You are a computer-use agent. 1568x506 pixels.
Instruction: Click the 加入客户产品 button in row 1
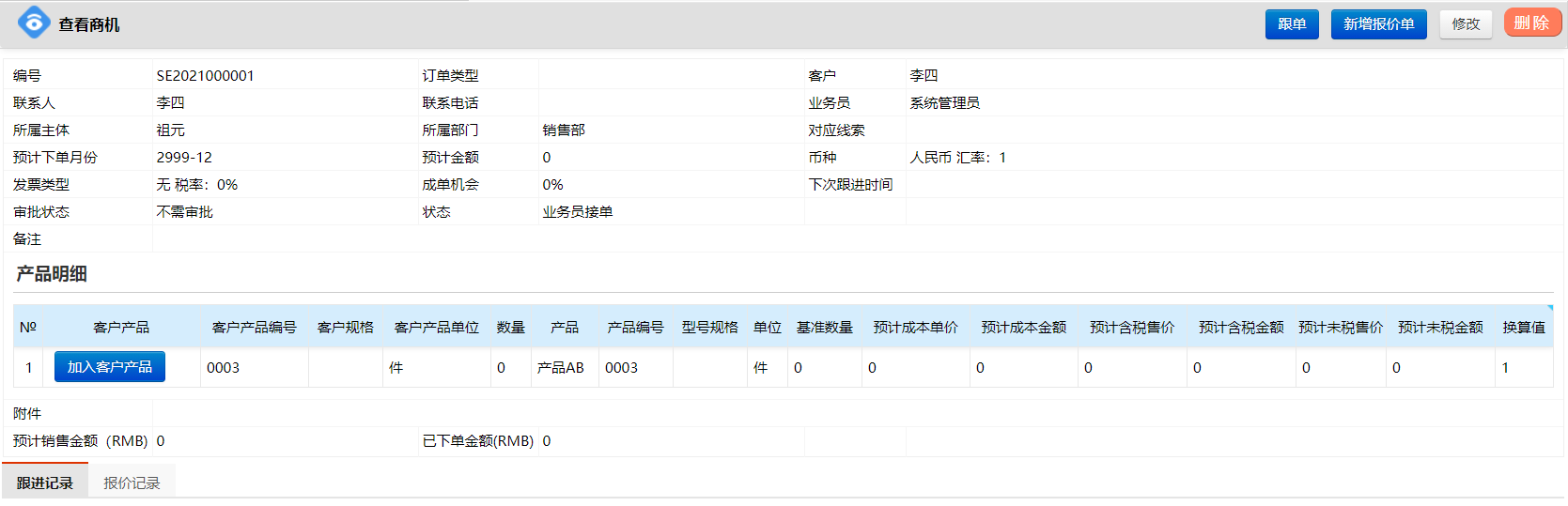(x=110, y=367)
